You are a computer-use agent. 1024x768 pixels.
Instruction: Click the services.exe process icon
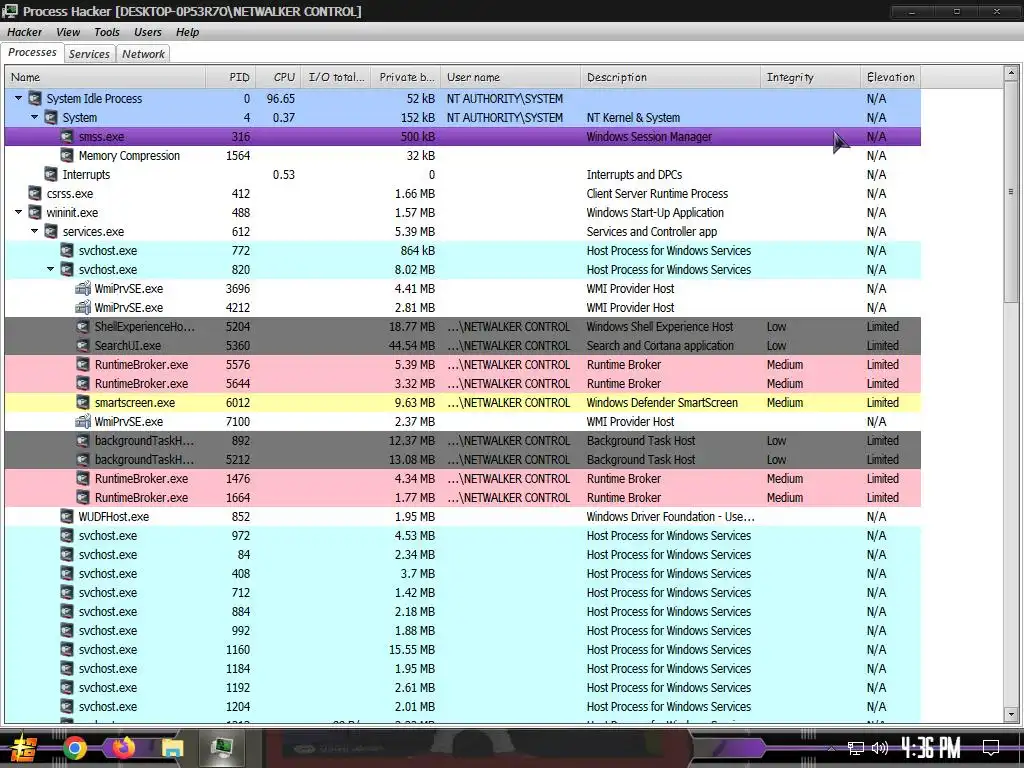coord(51,231)
